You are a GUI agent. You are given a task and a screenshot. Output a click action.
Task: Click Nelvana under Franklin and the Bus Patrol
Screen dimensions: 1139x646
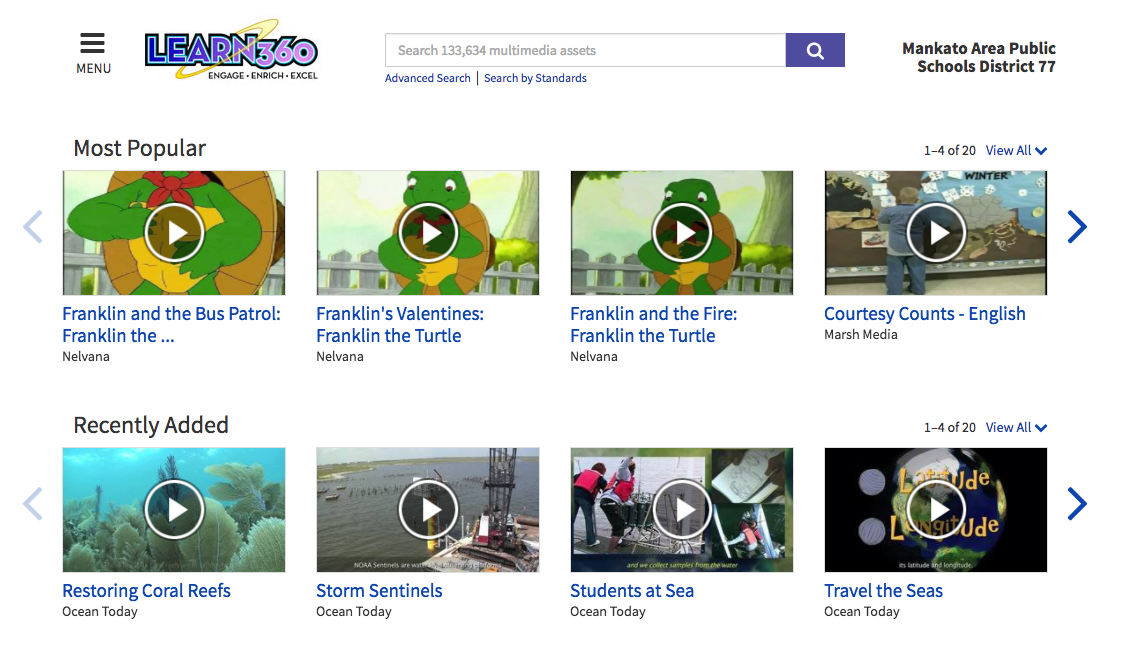tap(86, 356)
